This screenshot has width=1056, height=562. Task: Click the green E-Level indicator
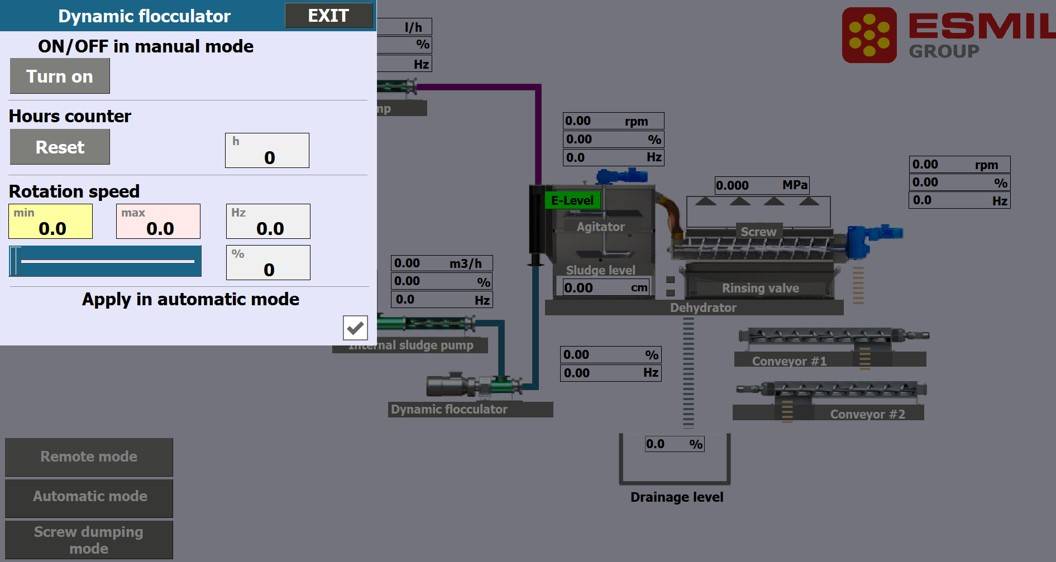click(572, 200)
